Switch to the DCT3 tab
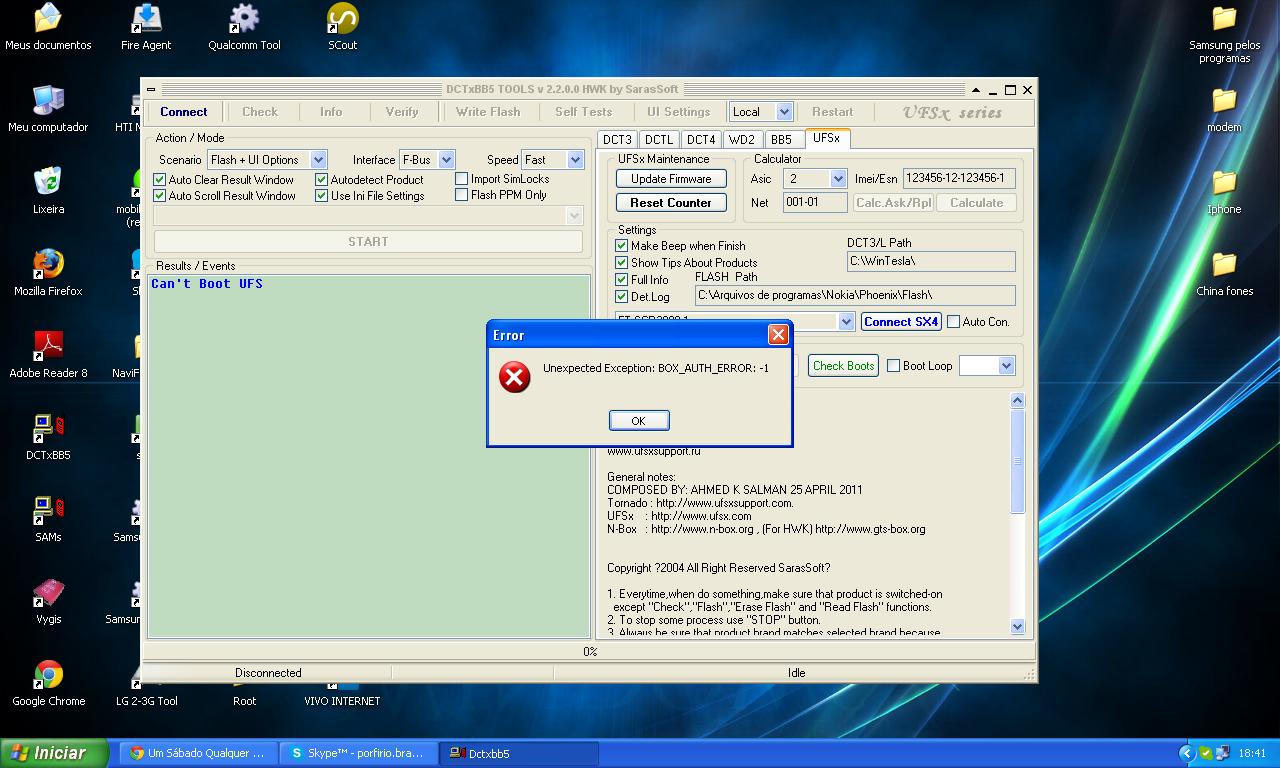 617,140
